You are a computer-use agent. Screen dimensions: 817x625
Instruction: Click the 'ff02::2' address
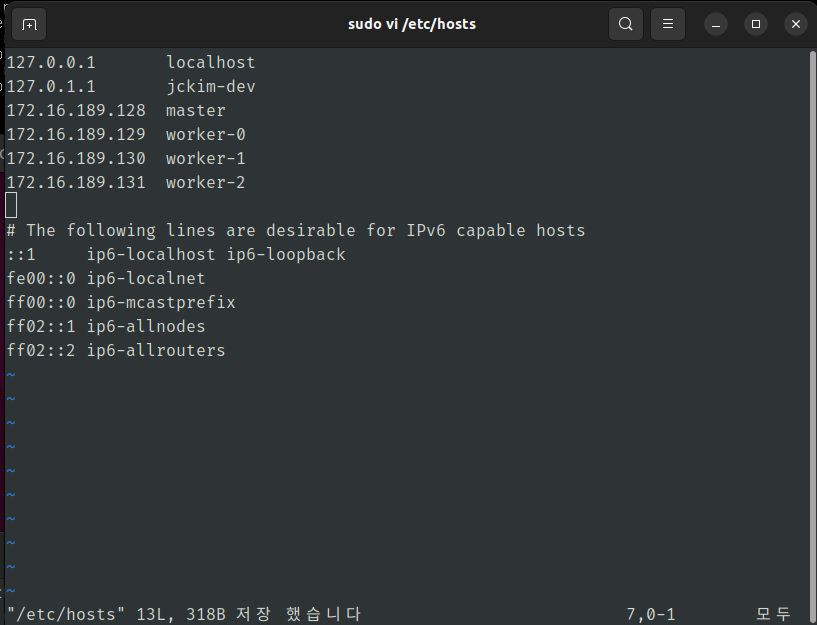pyautogui.click(x=41, y=350)
